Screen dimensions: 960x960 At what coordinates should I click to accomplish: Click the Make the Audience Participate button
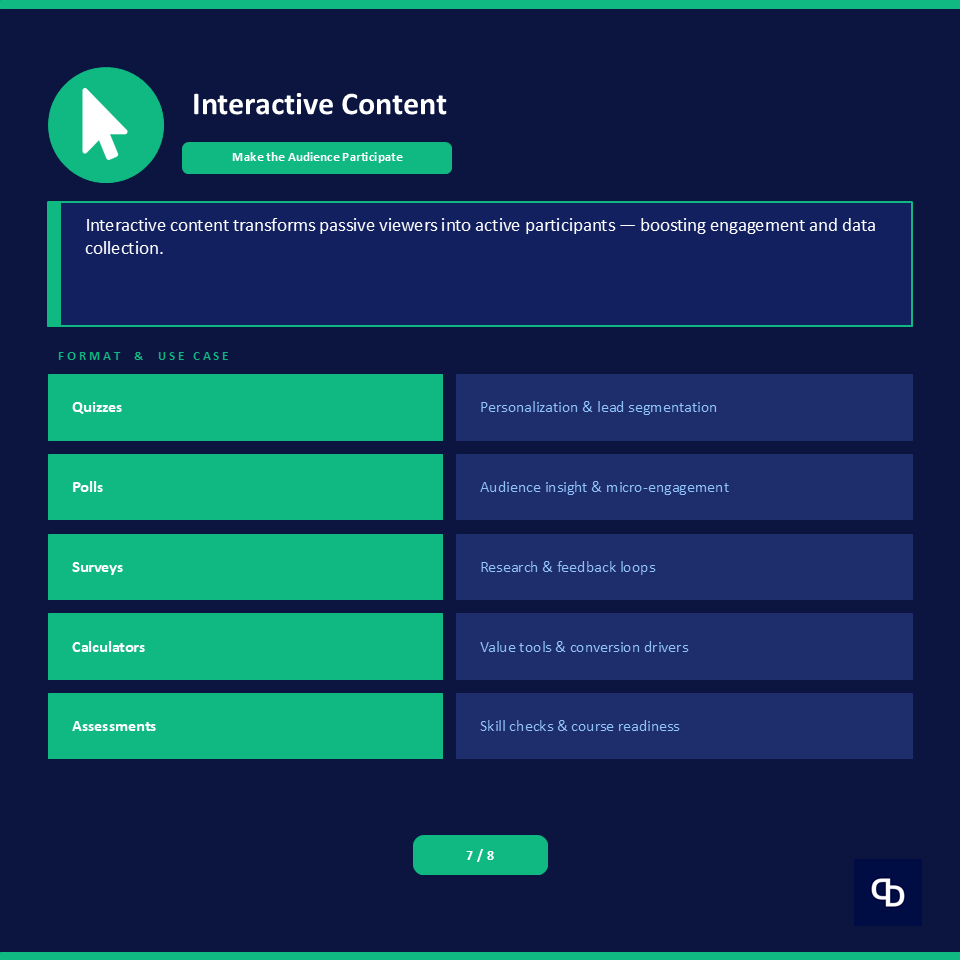(317, 158)
